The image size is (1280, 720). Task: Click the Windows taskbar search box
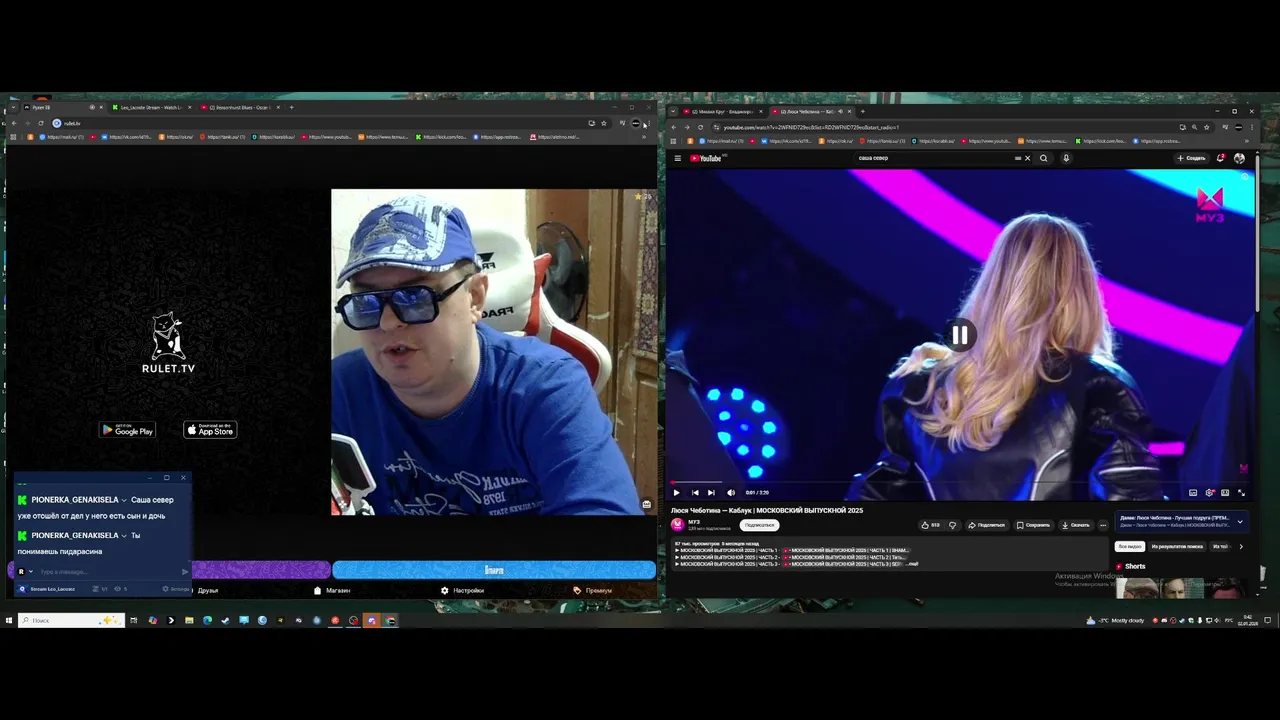tap(71, 620)
